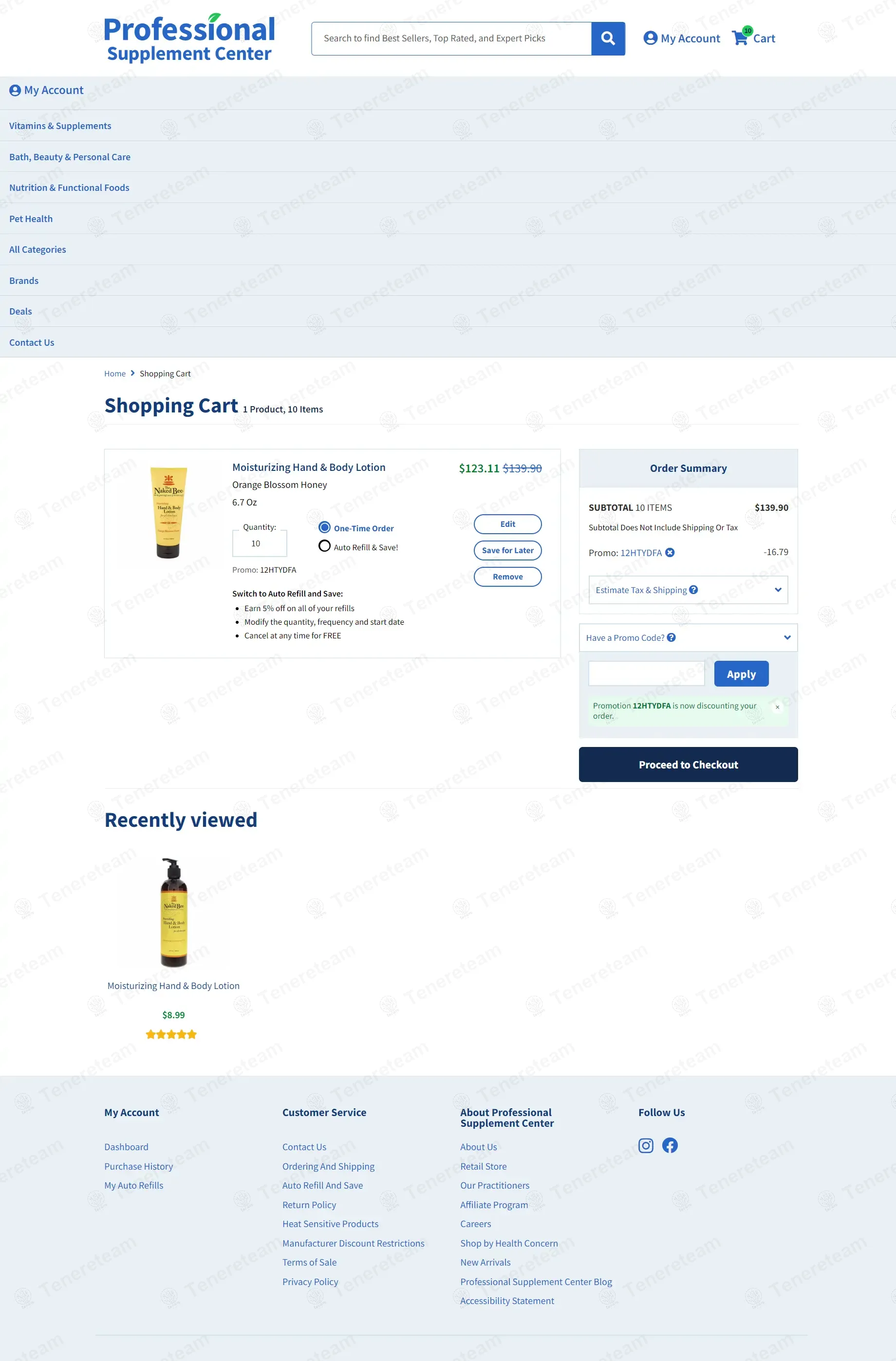The width and height of the screenshot is (896, 1361).
Task: Click the Estimate Tax & Shipping help icon
Action: pyautogui.click(x=693, y=590)
